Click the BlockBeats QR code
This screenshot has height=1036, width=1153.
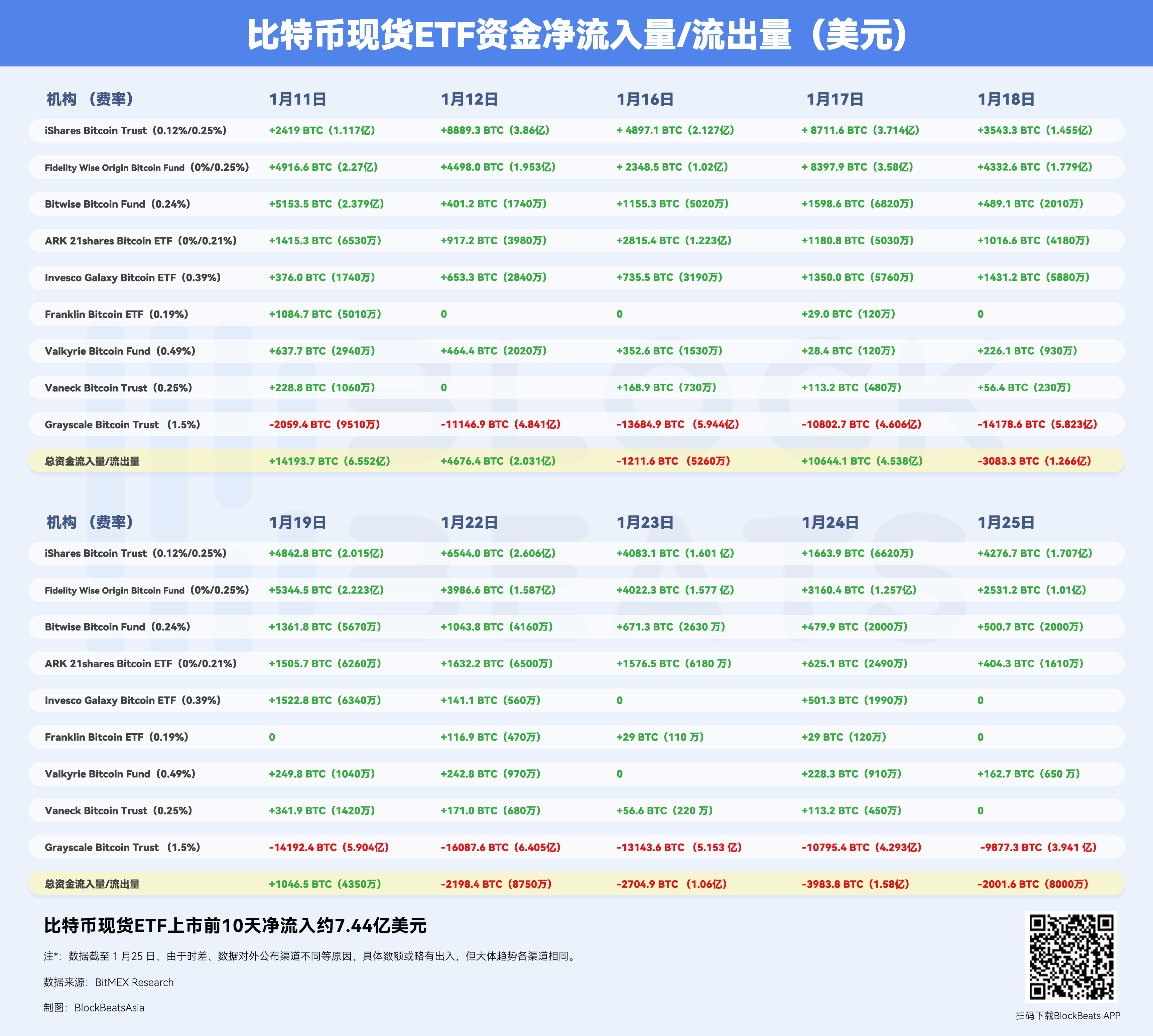(x=1070, y=957)
